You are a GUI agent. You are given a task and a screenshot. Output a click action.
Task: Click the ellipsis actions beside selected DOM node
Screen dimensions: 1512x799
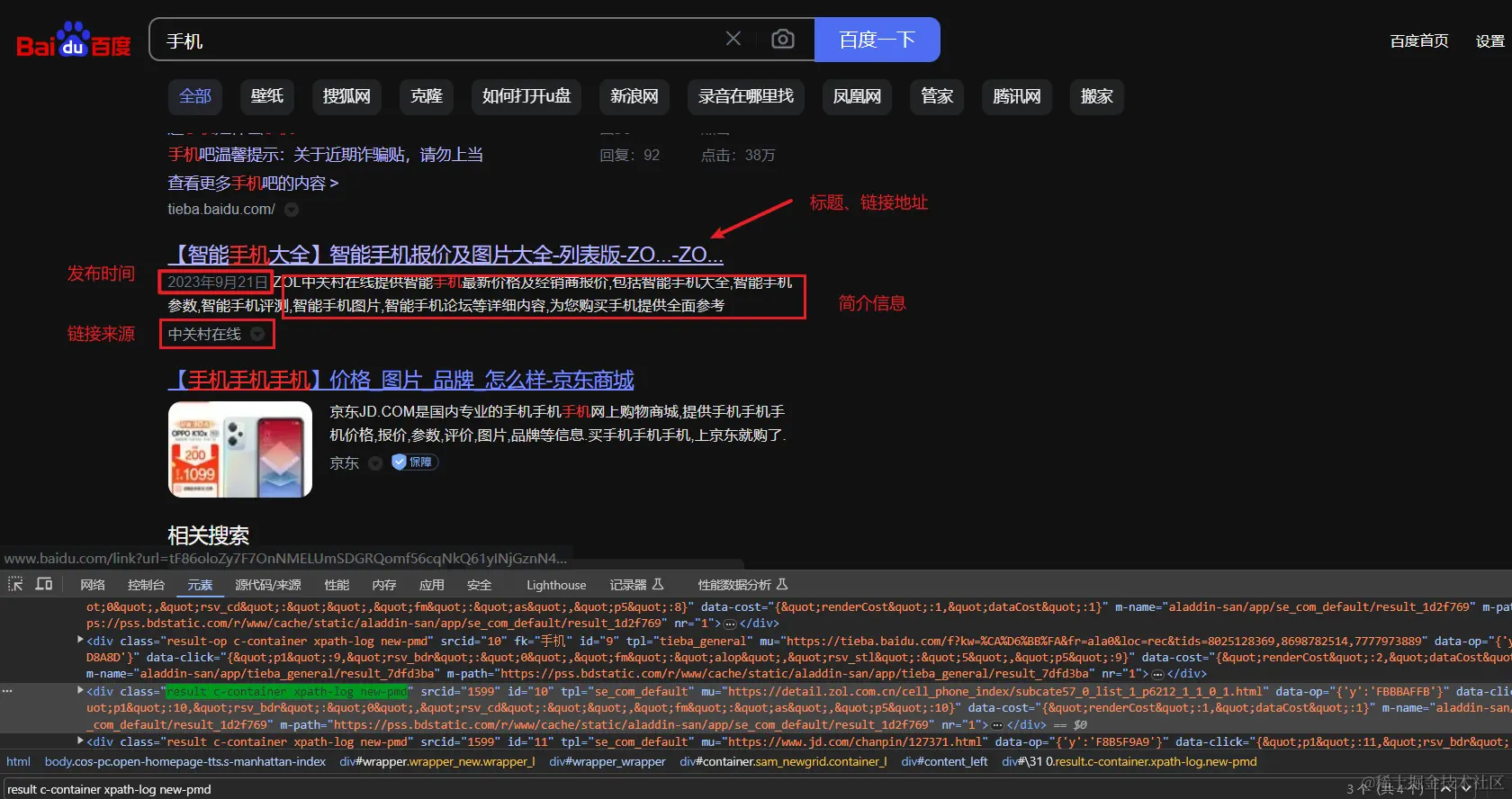(7, 691)
